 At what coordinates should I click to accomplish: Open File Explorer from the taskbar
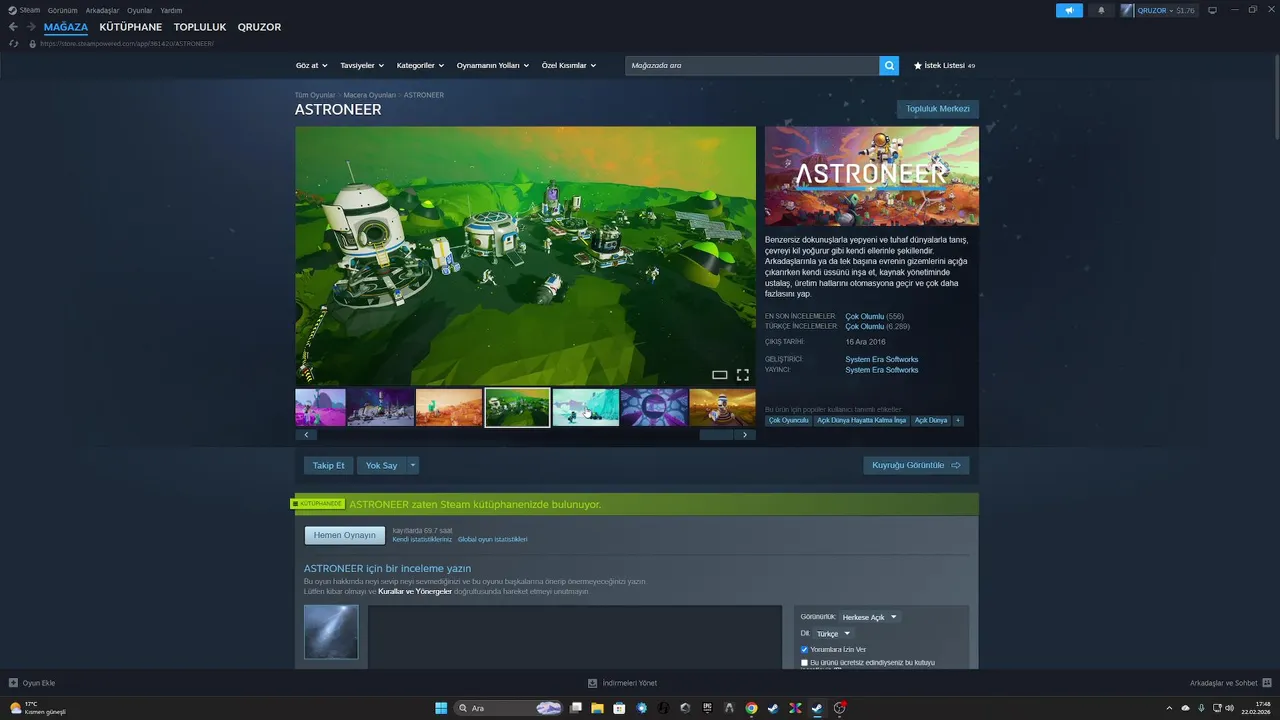click(597, 708)
